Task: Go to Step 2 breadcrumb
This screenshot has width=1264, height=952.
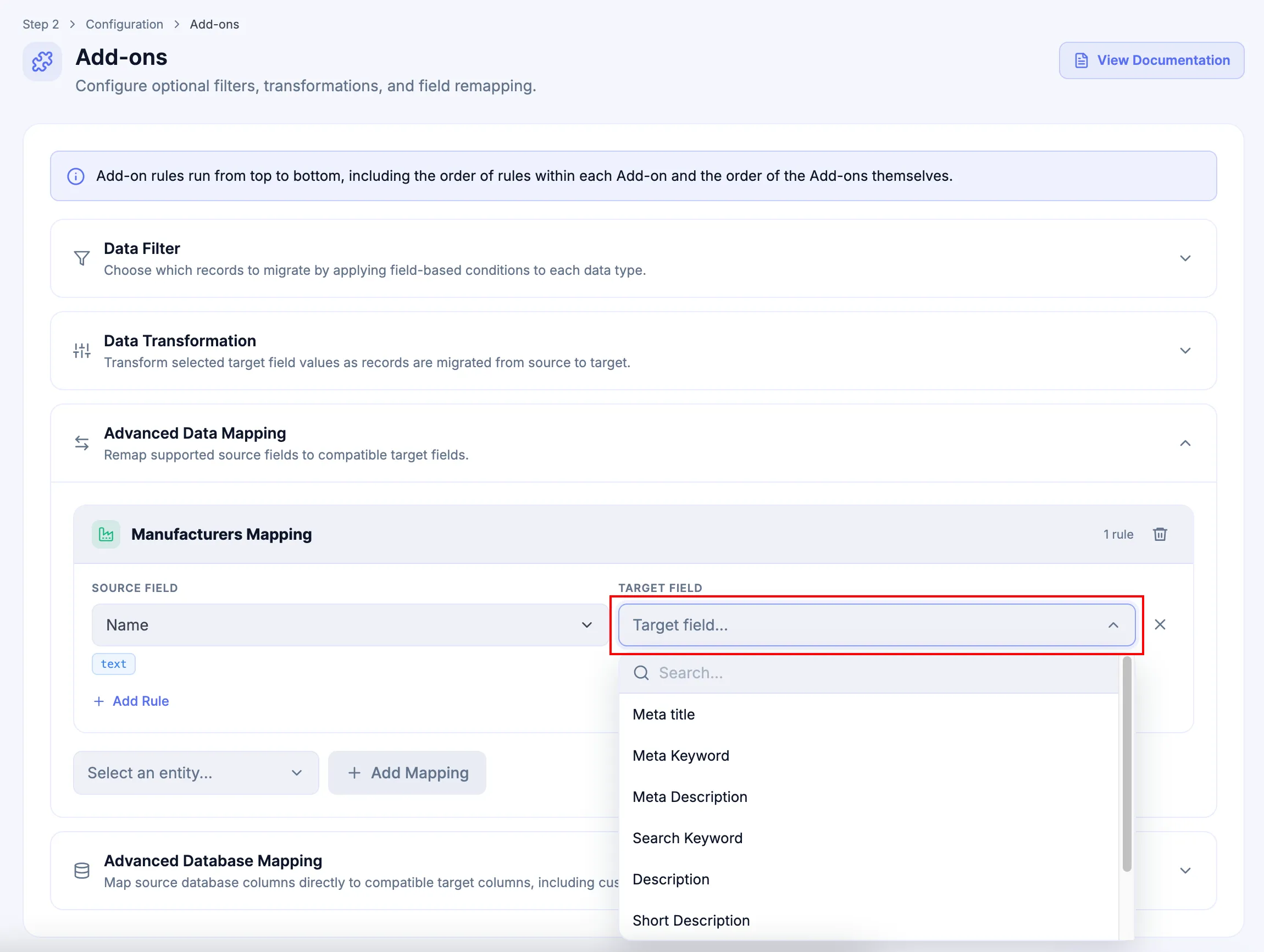Action: (41, 24)
